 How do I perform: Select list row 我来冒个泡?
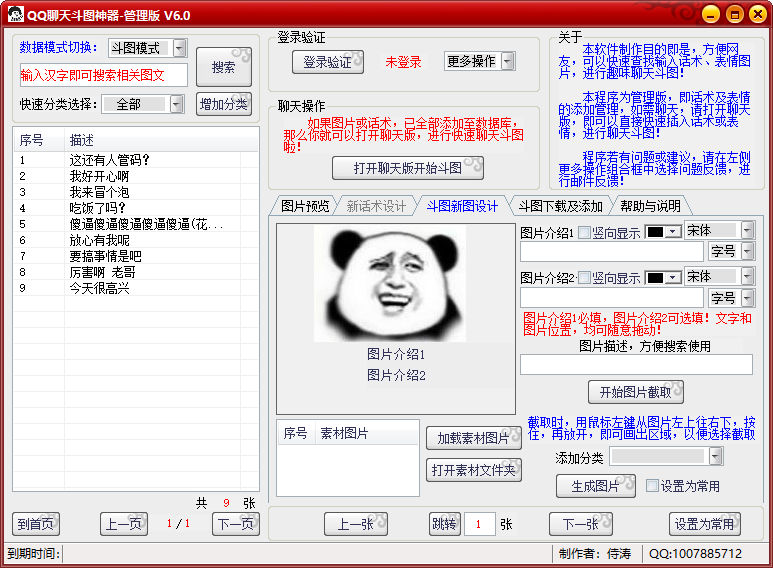136,192
